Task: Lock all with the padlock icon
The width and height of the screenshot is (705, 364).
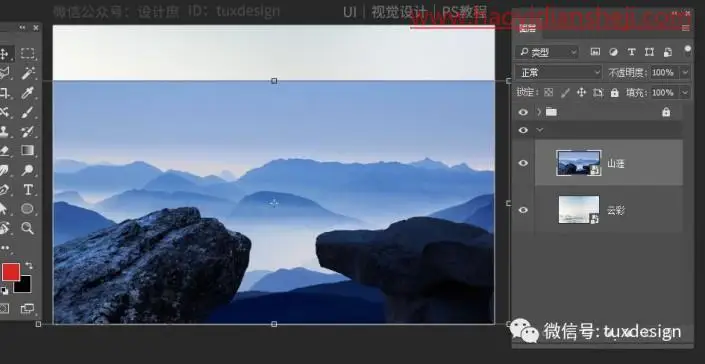Action: pos(614,93)
